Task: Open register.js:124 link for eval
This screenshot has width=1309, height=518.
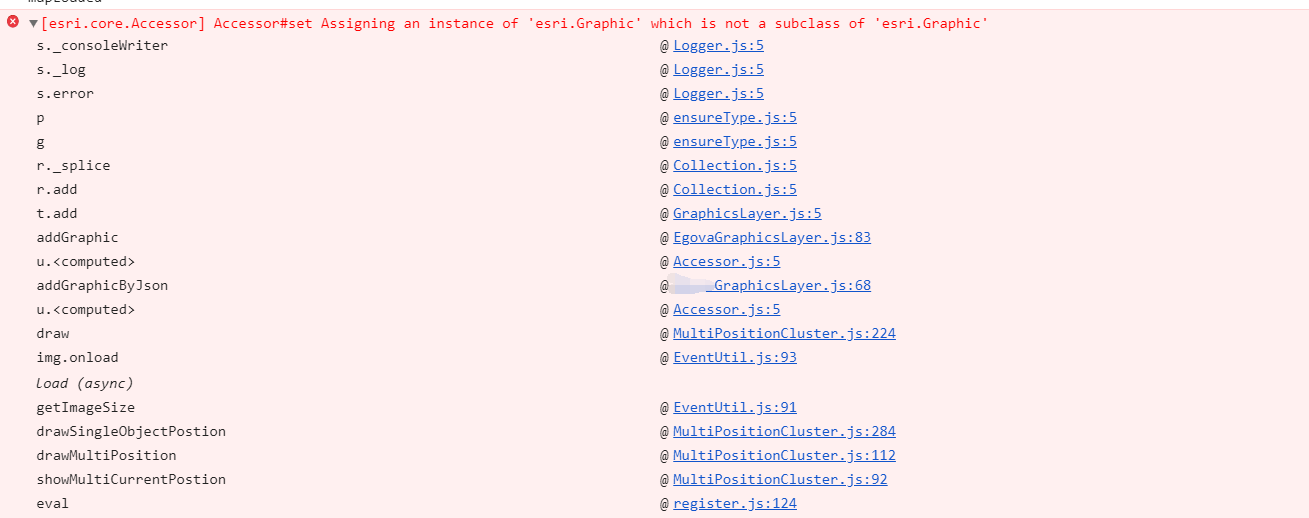Action: coord(734,503)
